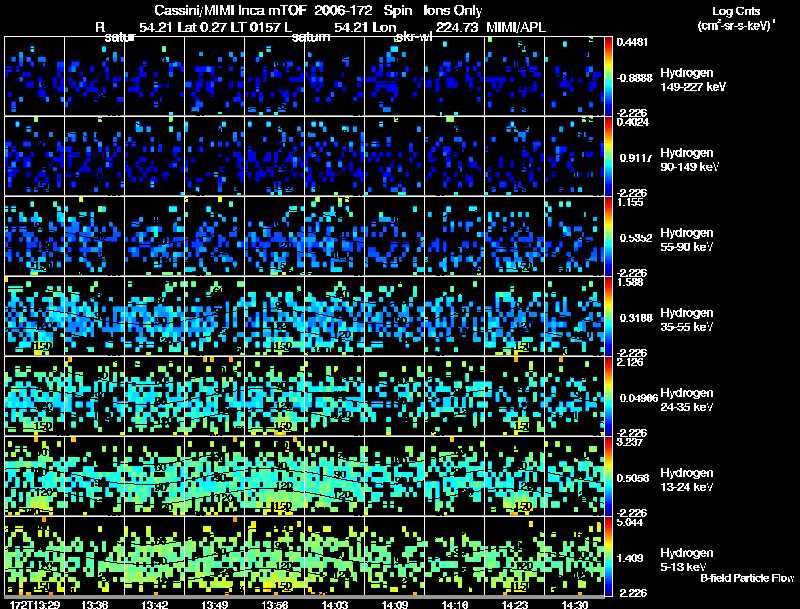Viewport: 800px width, 609px height.
Task: Click the '224.73' longitude value
Action: [x=457, y=27]
